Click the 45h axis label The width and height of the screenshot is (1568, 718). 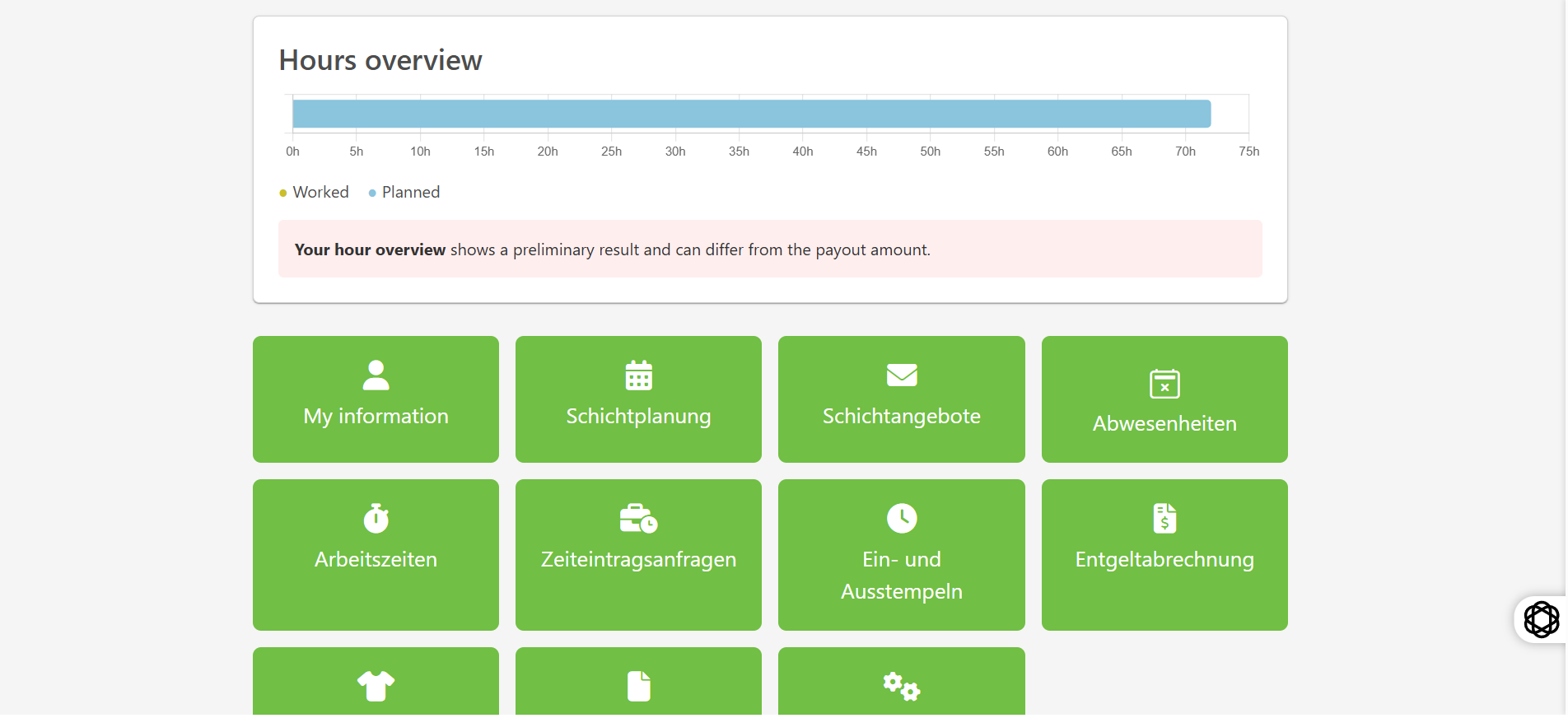click(866, 152)
